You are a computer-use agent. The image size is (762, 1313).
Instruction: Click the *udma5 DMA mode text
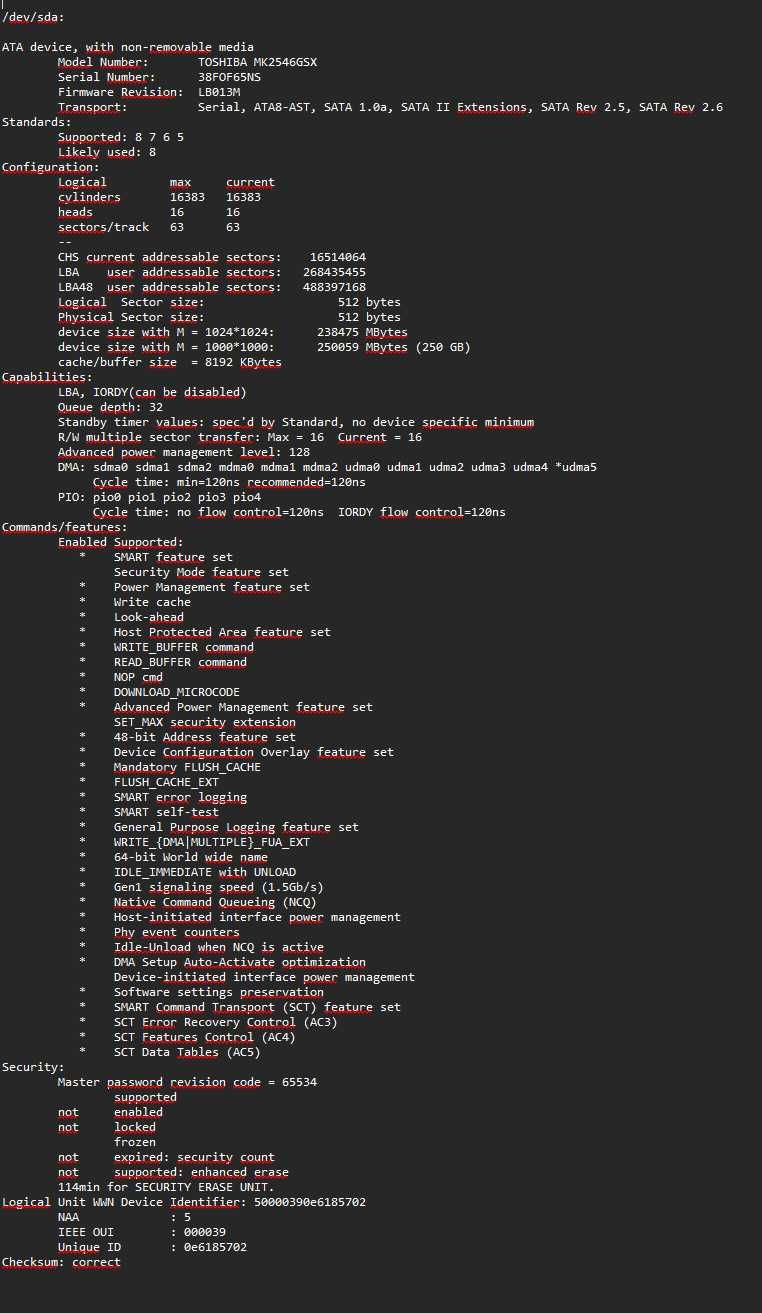(x=576, y=467)
